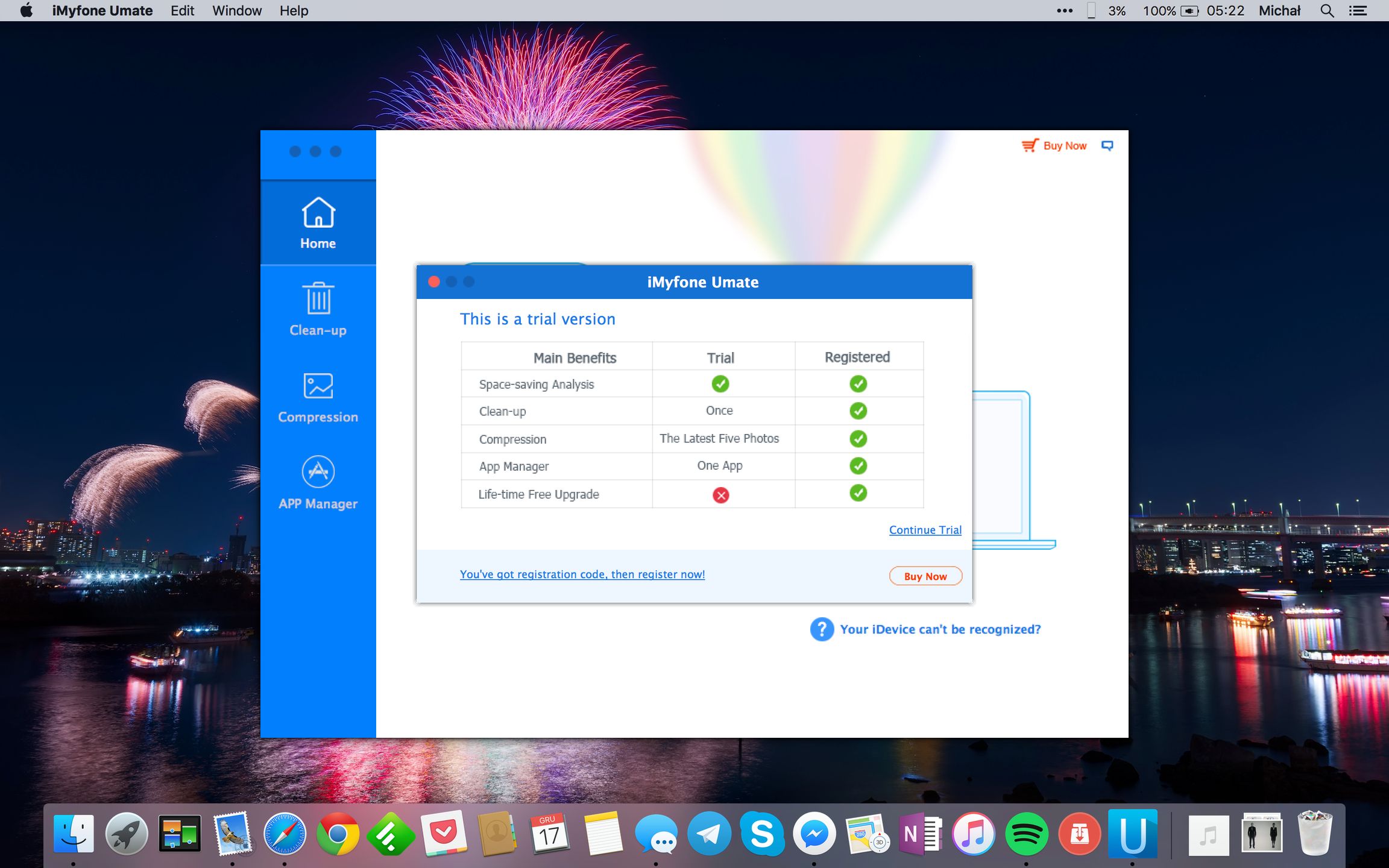Open the Help menu
The height and width of the screenshot is (868, 1389).
[x=294, y=10]
